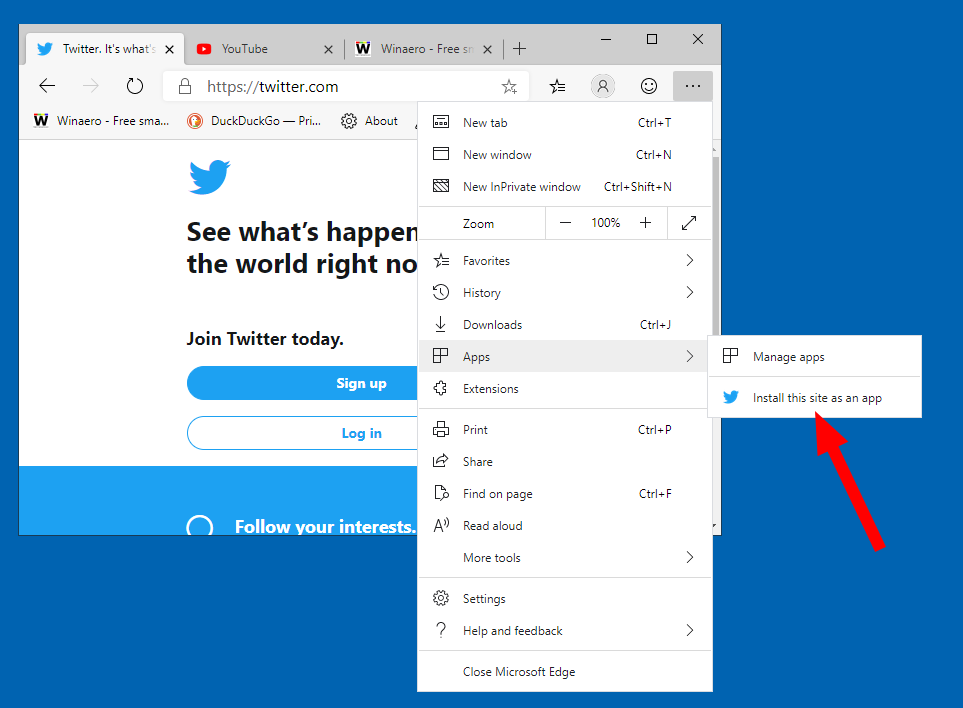Image resolution: width=963 pixels, height=708 pixels.
Task: Select the Twitter tab
Action: coord(104,49)
